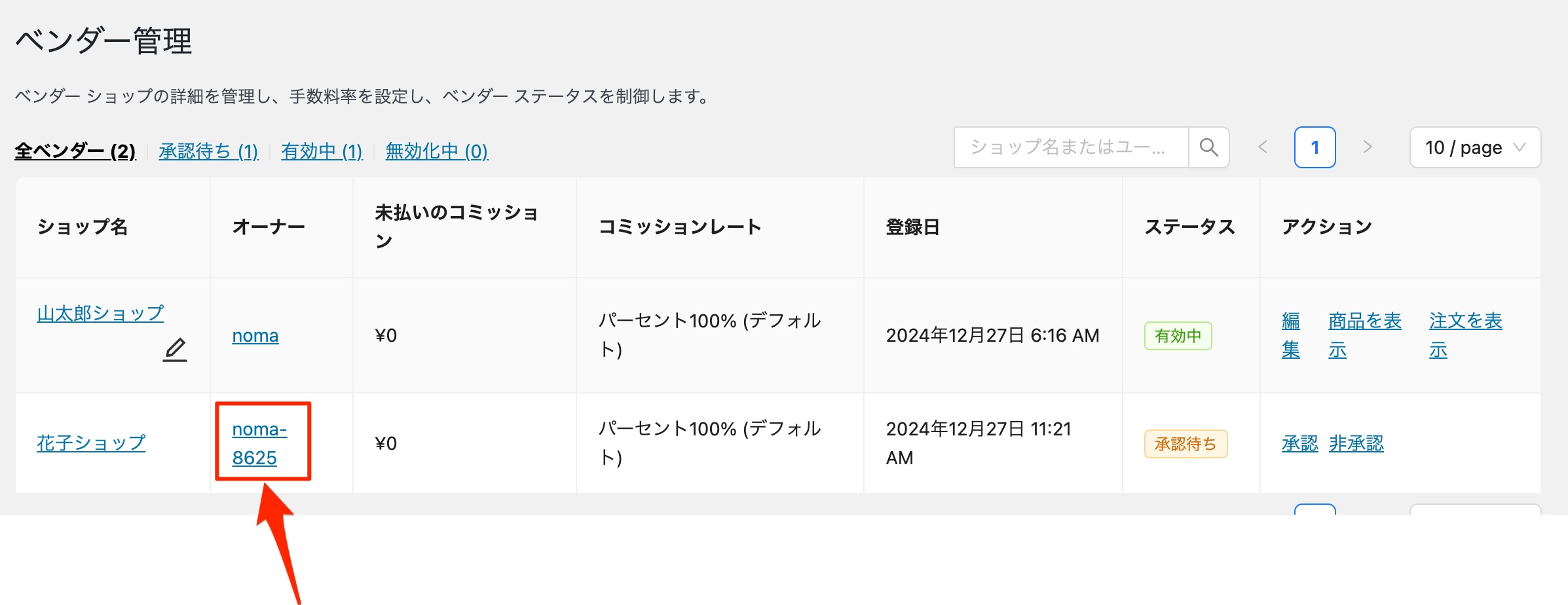The width and height of the screenshot is (1568, 605).
Task: Select the 全ベンダー (2) filter tab
Action: (x=75, y=151)
